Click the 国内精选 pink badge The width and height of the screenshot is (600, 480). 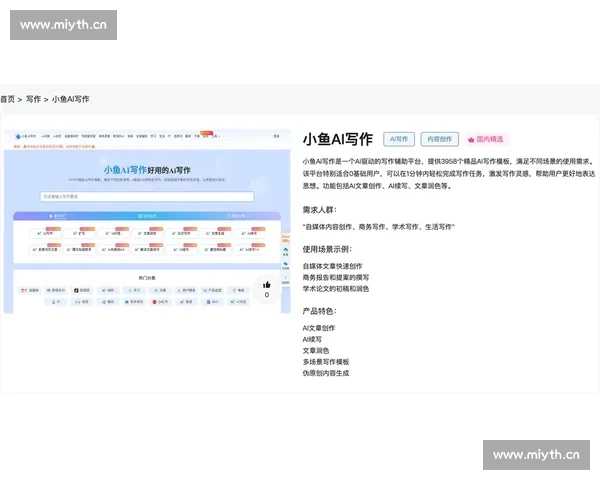pyautogui.click(x=487, y=139)
